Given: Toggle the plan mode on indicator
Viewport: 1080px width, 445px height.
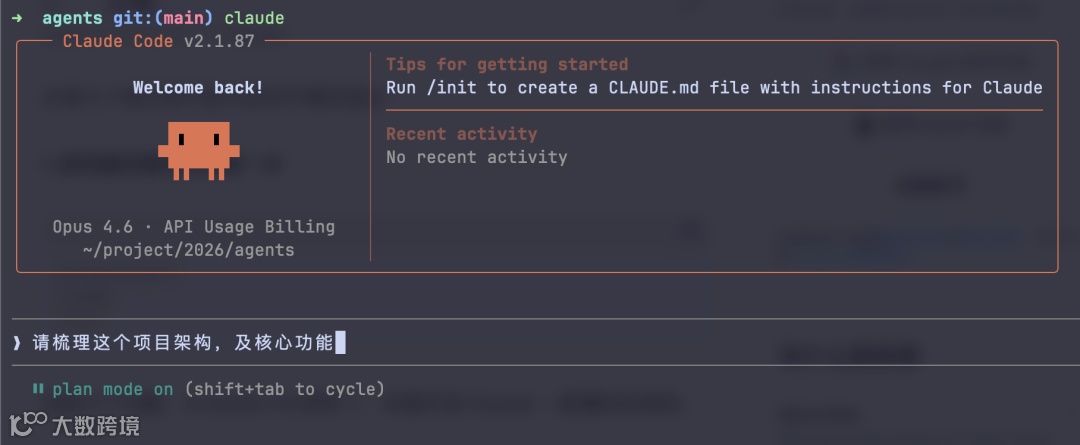Looking at the screenshot, I should click(x=113, y=389).
